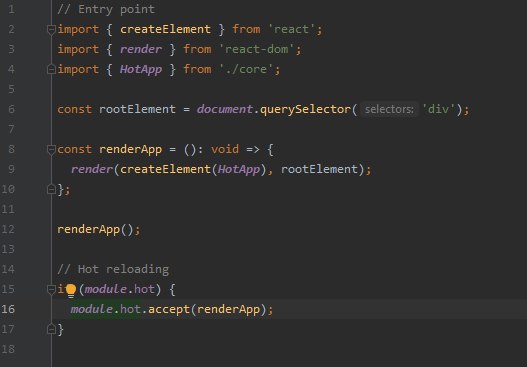Click 'module' on line 16
Viewport: 527px width, 367px height.
click(x=92, y=309)
